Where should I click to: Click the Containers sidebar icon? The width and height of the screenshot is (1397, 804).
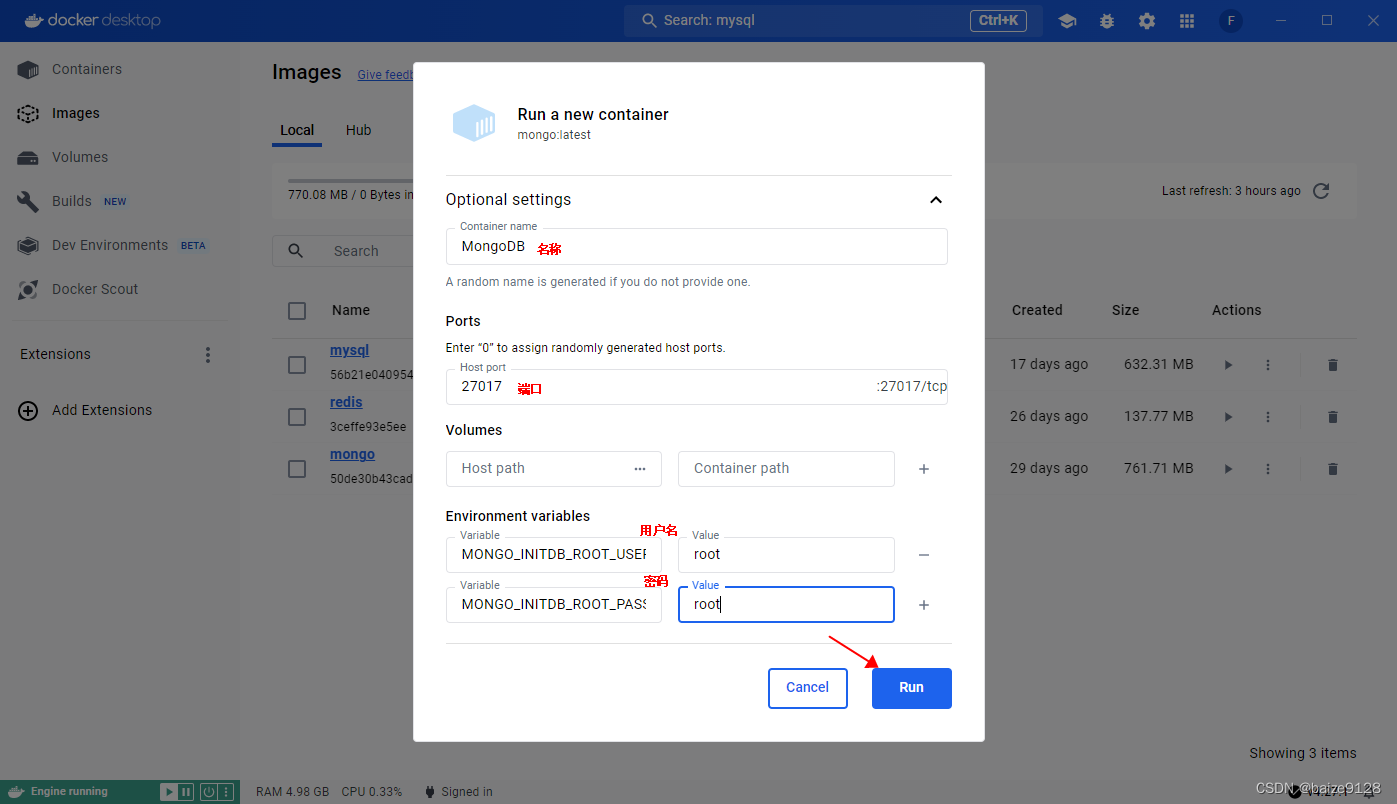point(28,70)
